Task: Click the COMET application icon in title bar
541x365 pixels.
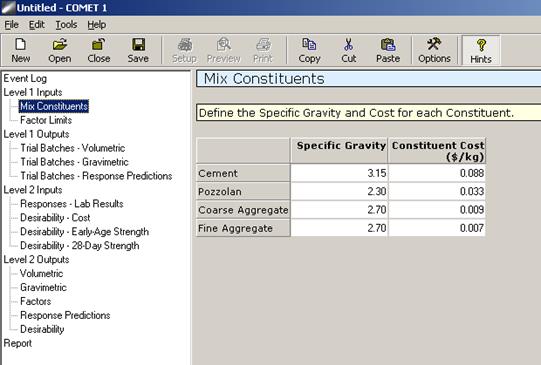Action: coord(8,7)
